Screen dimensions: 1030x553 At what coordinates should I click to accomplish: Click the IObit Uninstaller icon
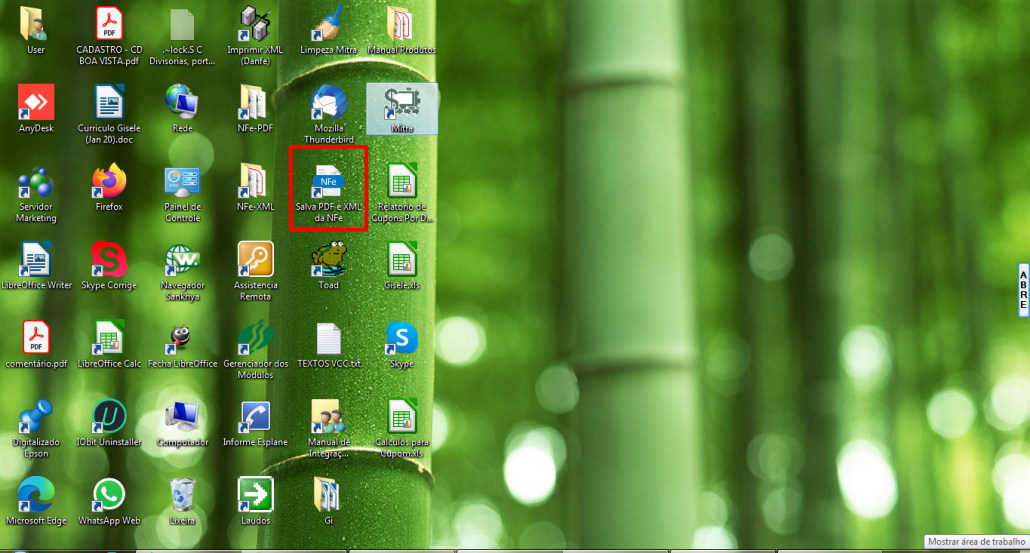pyautogui.click(x=109, y=415)
